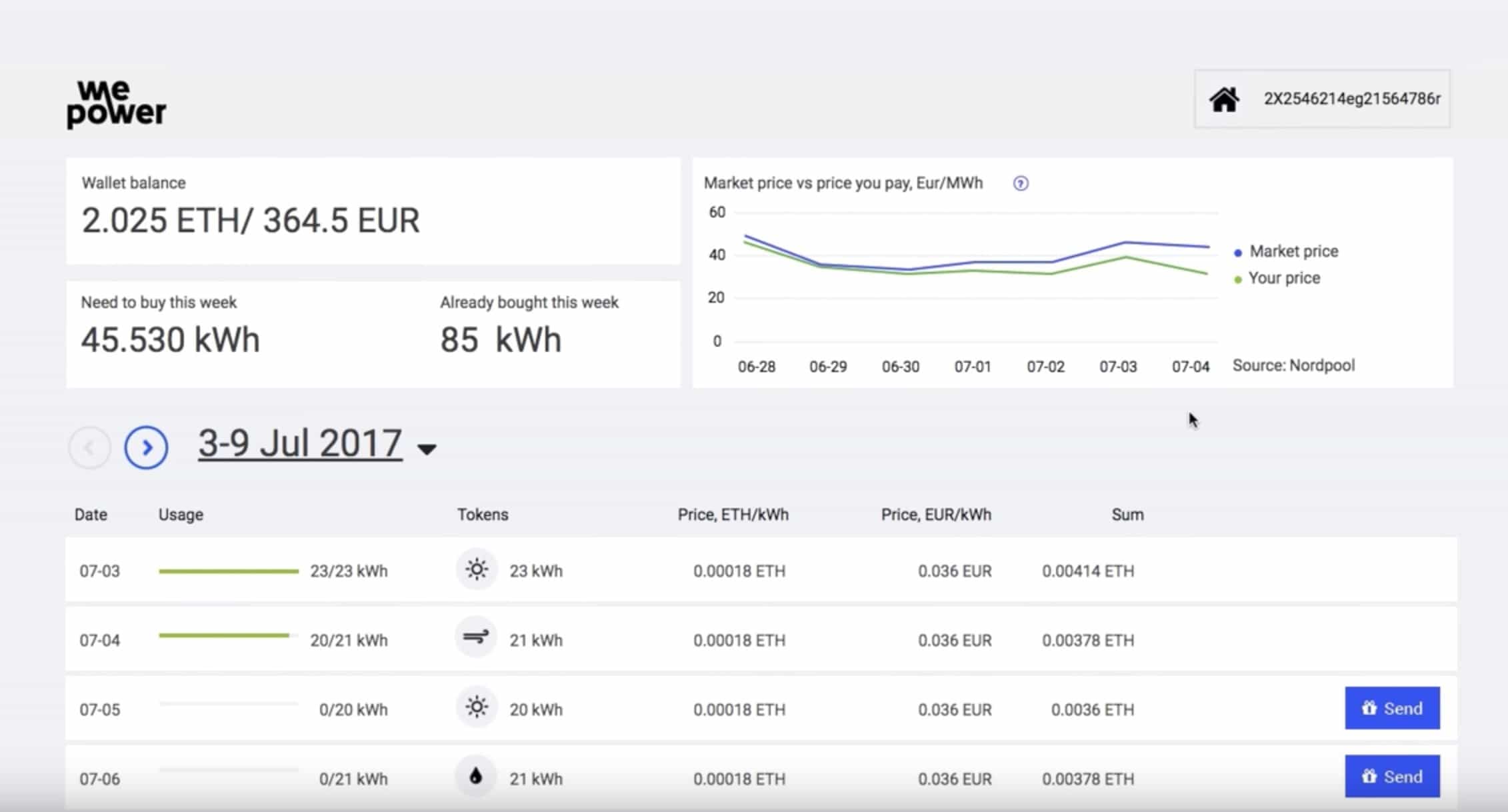Click the 07-03 usage progress bar
The width and height of the screenshot is (1508, 812).
click(x=229, y=571)
